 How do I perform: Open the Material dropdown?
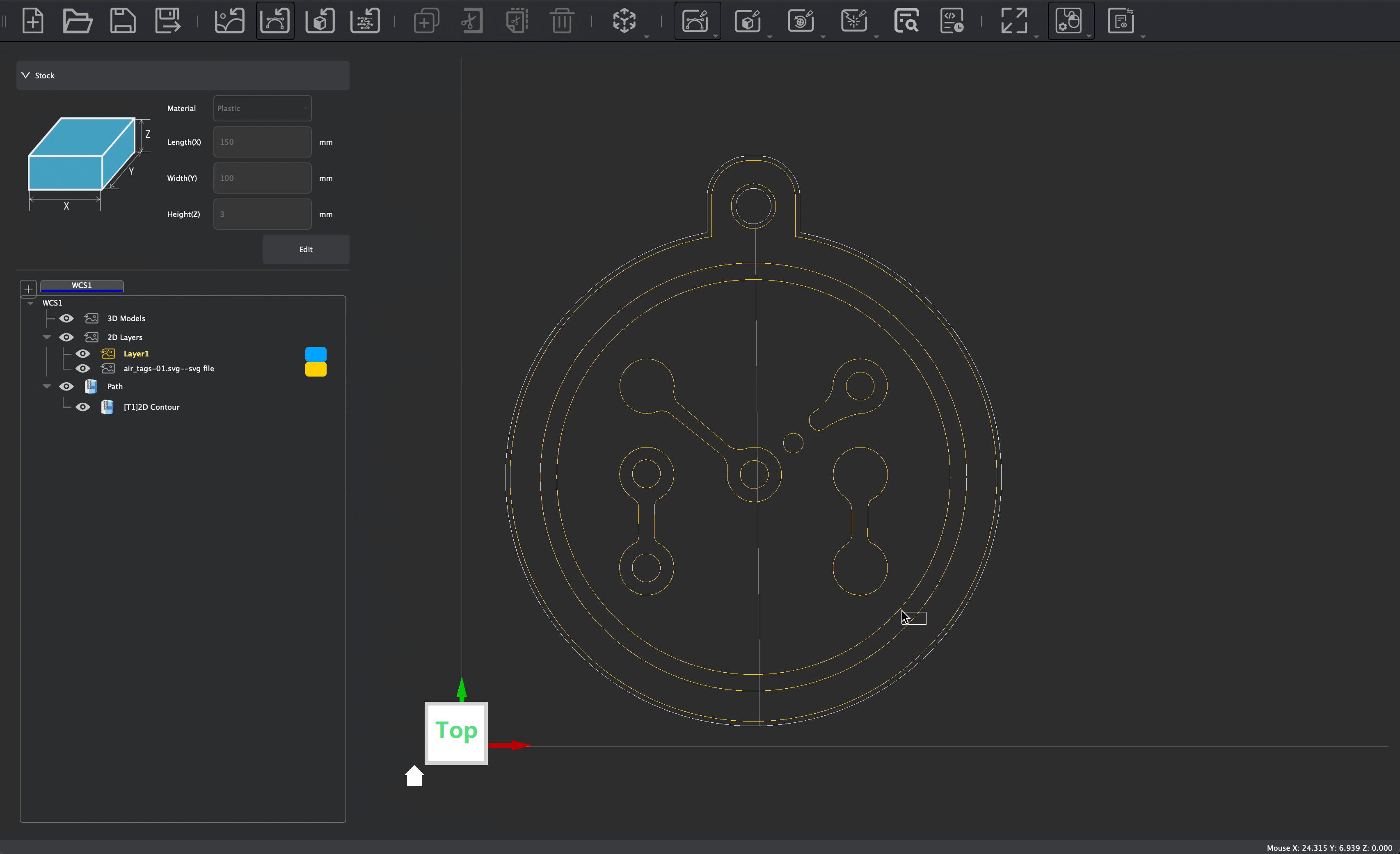coord(262,108)
